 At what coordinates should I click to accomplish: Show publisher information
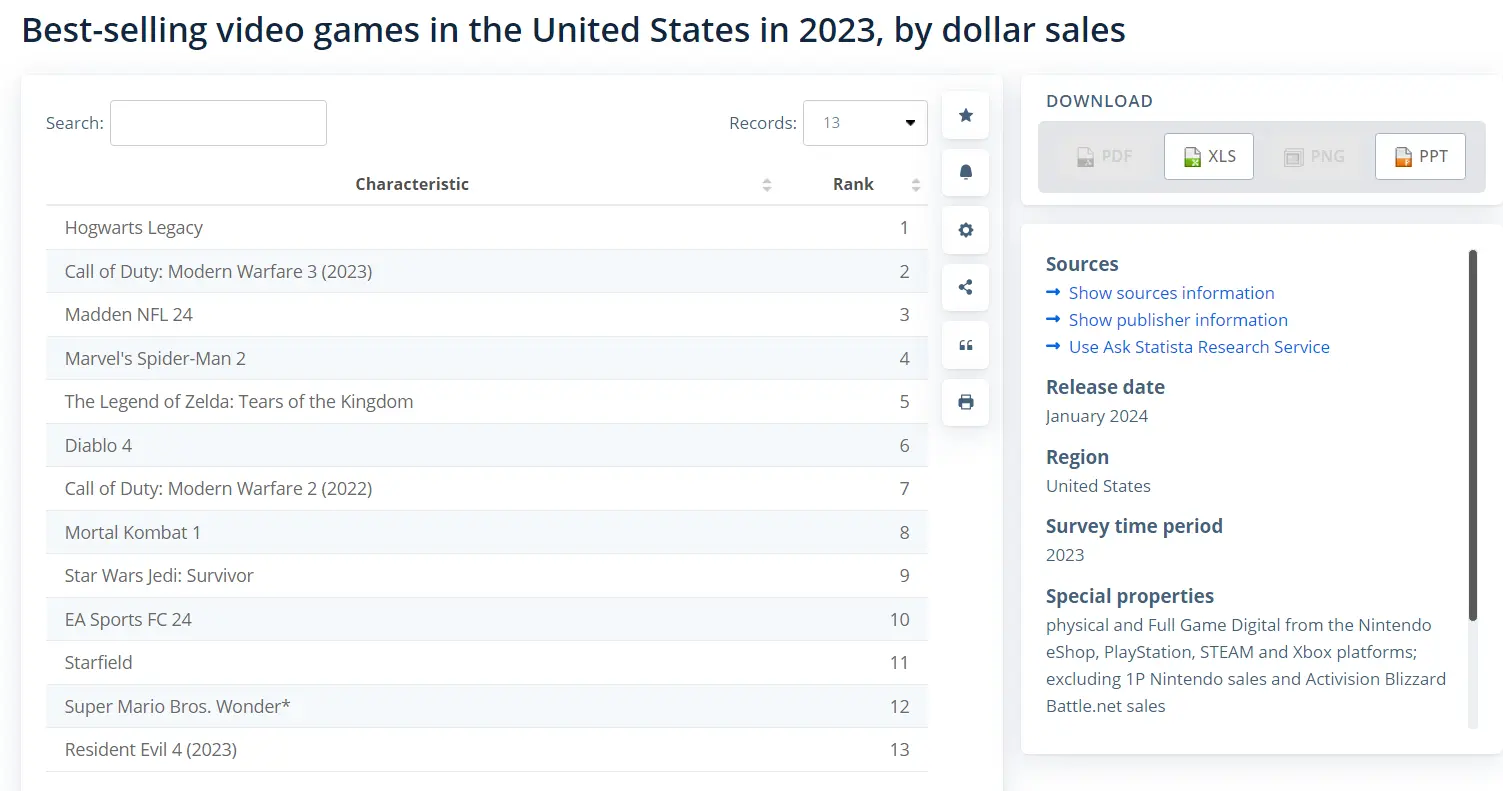point(1178,320)
